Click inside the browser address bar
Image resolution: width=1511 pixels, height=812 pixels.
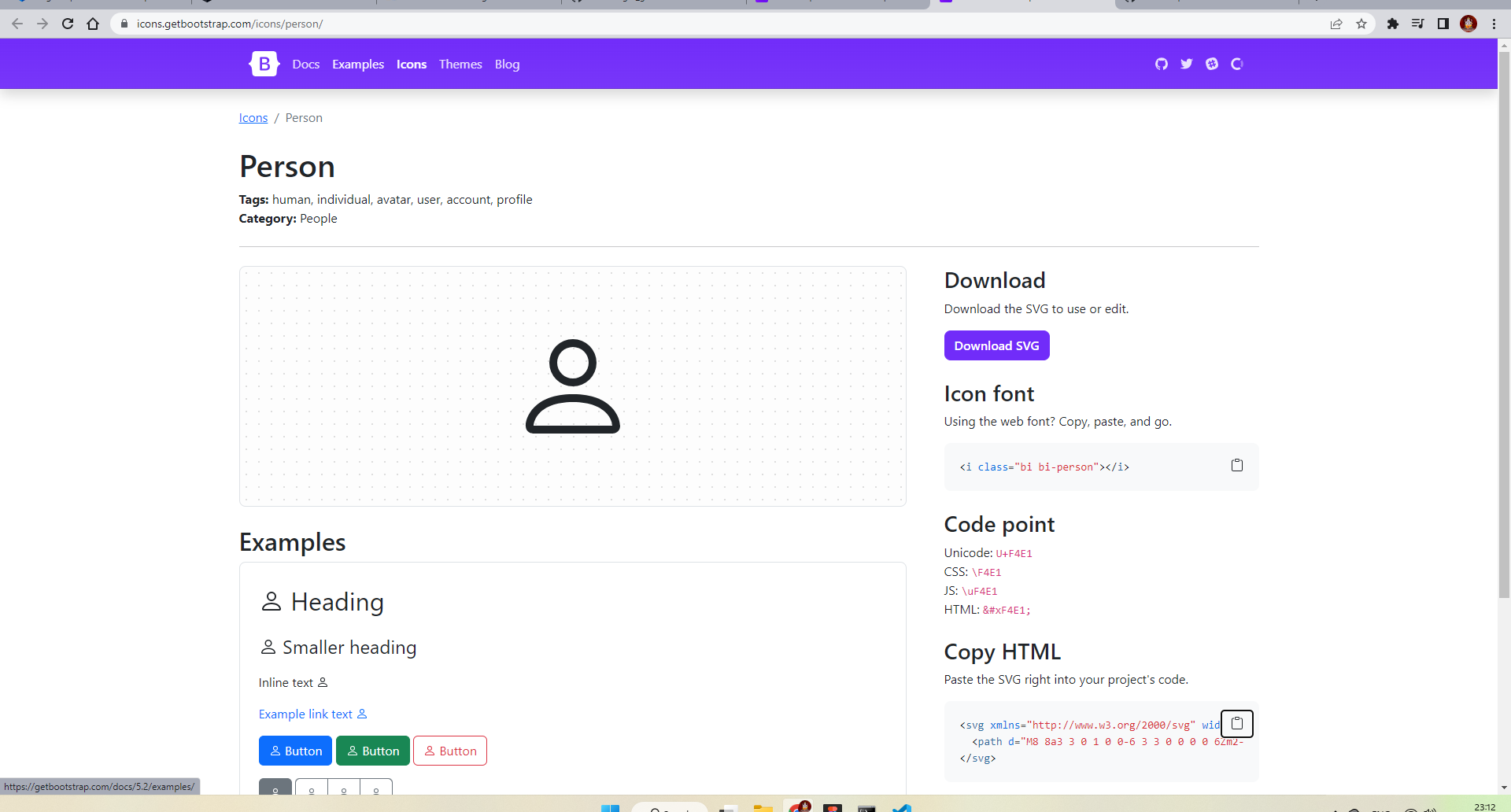[315, 24]
